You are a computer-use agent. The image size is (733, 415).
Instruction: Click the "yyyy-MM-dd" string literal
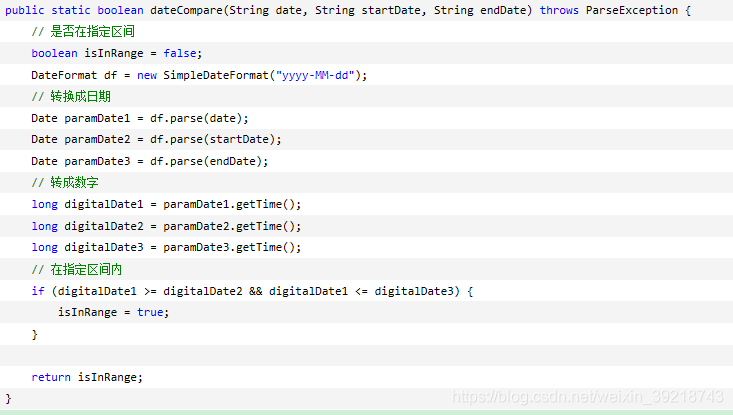(315, 75)
